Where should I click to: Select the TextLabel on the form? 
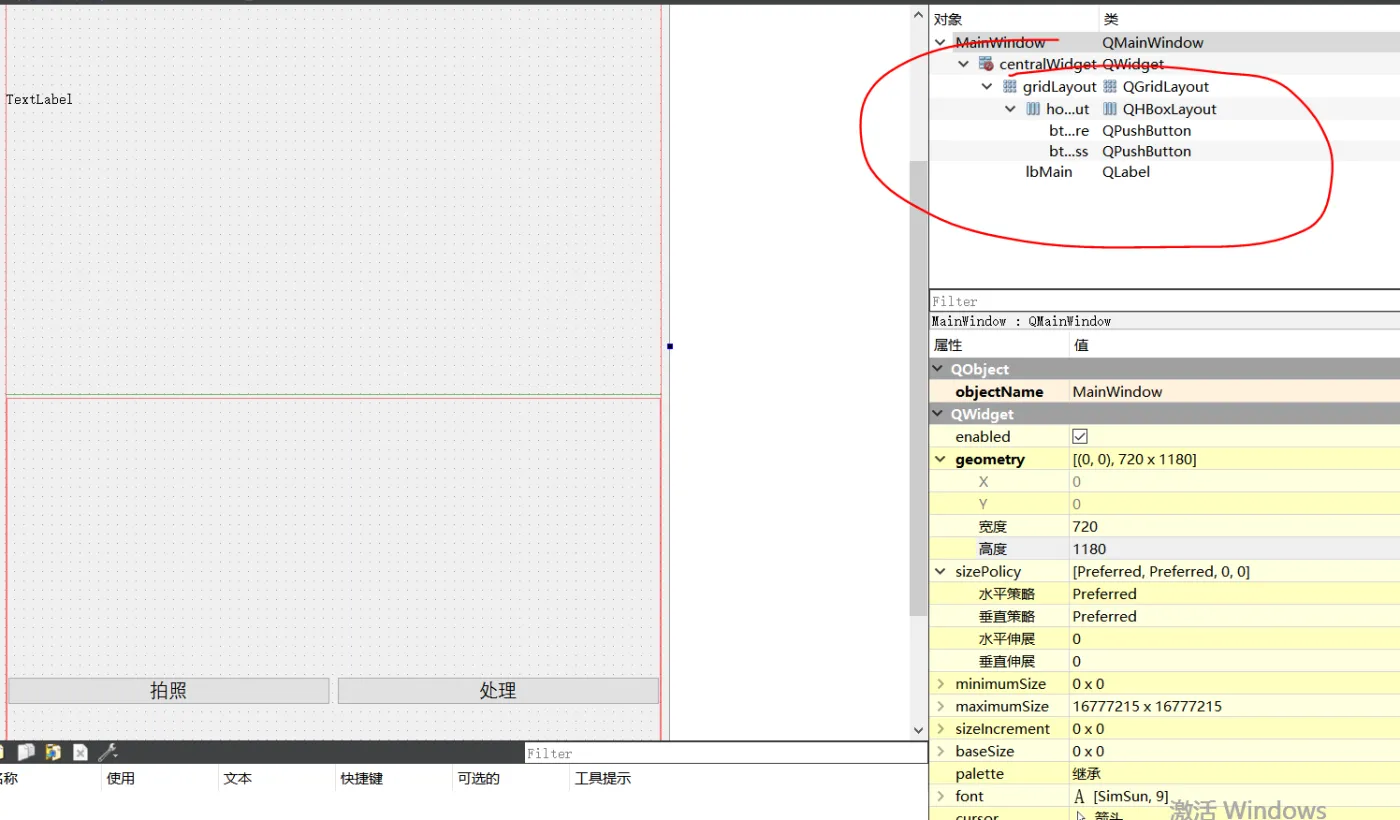tap(39, 99)
